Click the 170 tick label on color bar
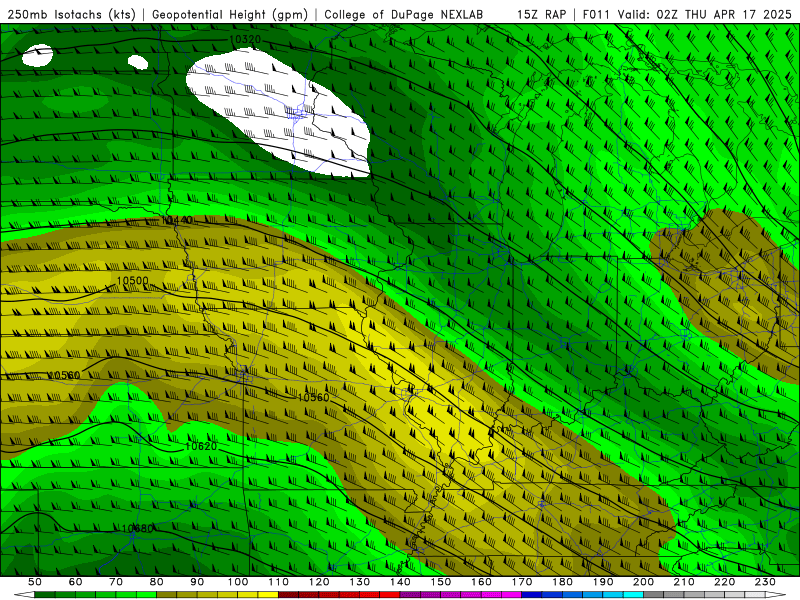The image size is (800, 600). [522, 582]
